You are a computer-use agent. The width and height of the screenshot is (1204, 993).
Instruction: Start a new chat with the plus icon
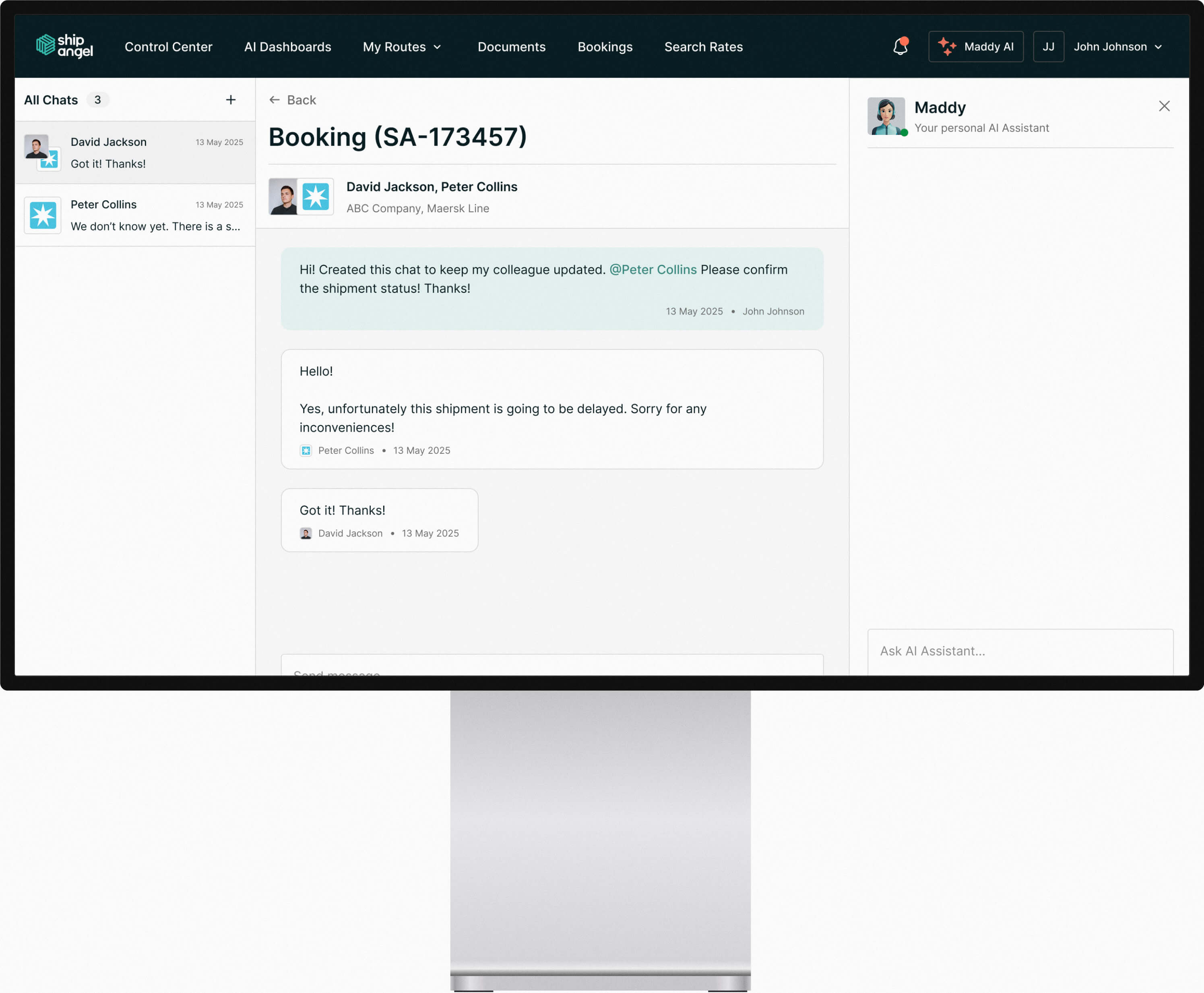[x=230, y=100]
